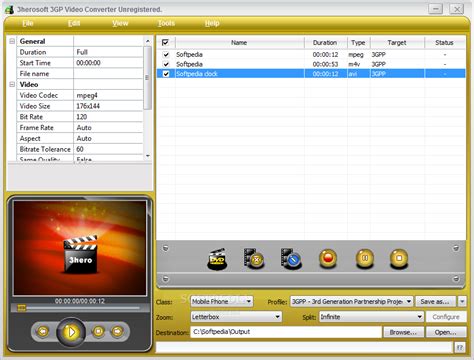The width and height of the screenshot is (474, 360).
Task: Click the preview forward button
Action: (117, 331)
